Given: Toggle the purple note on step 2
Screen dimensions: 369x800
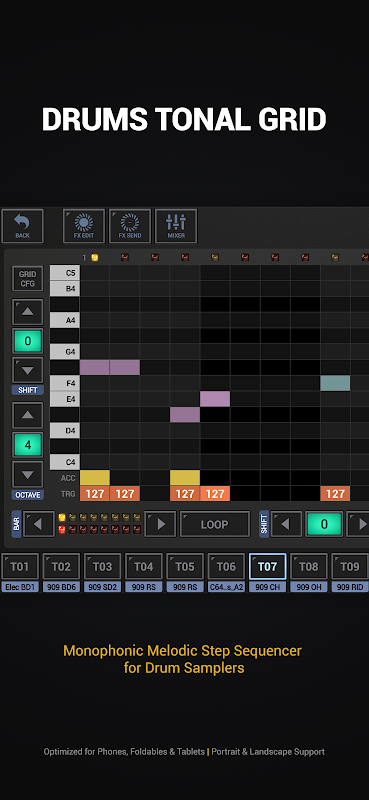Looking at the screenshot, I should [125, 367].
